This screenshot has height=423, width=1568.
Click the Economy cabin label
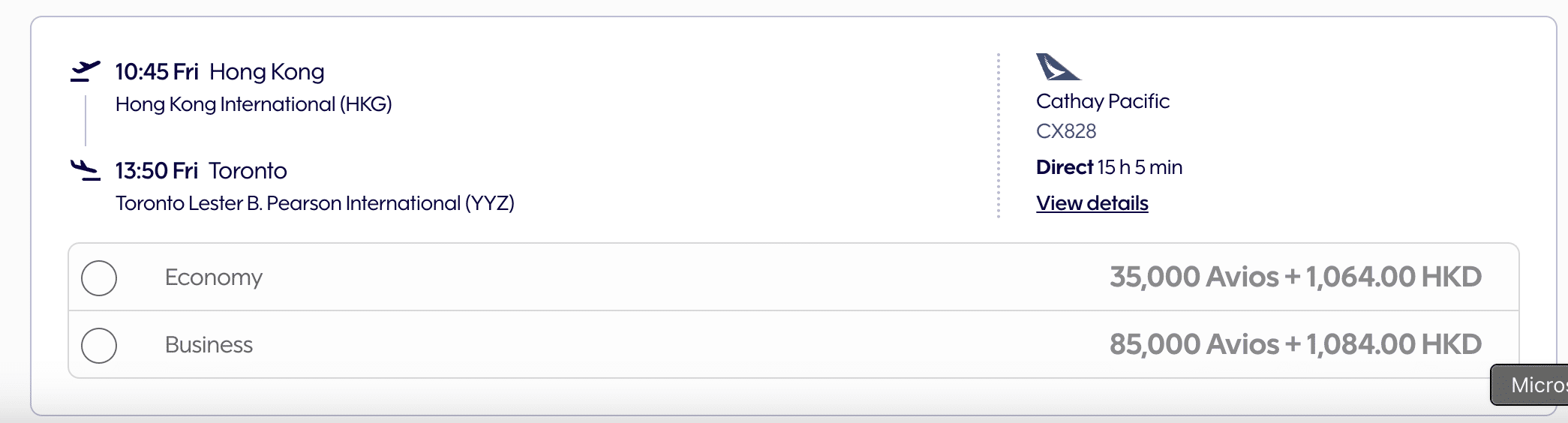214,277
